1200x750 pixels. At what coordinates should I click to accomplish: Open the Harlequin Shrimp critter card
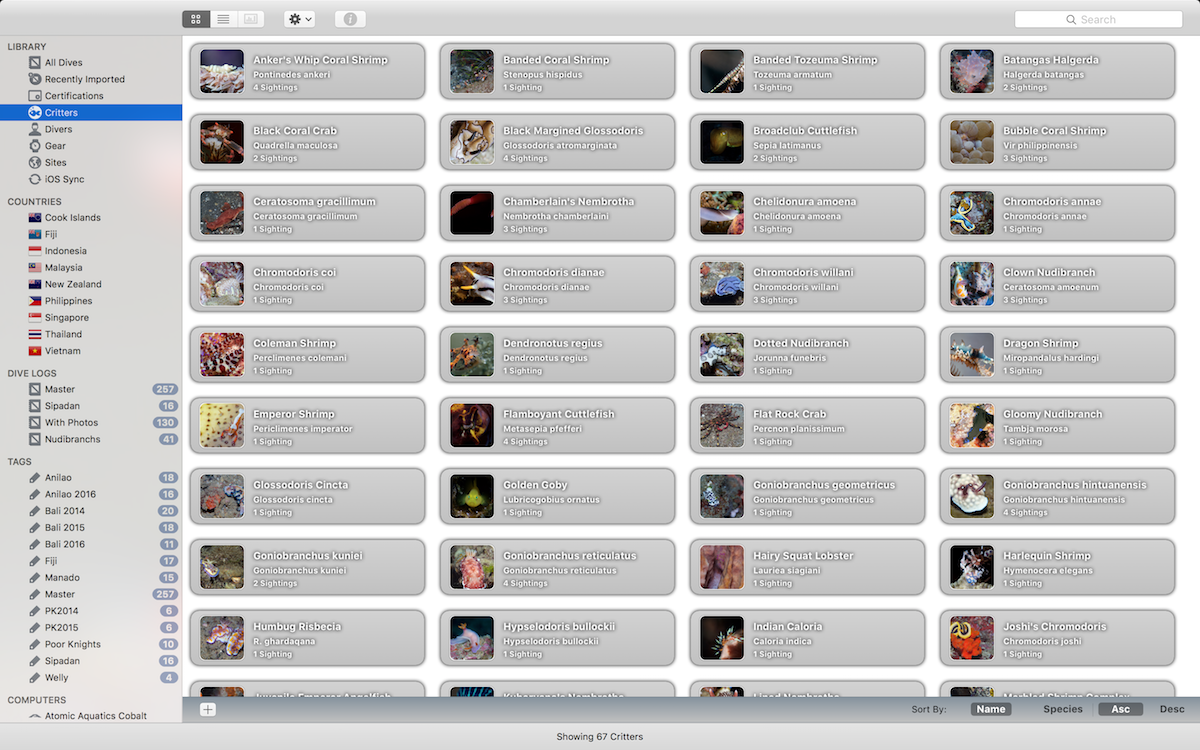pyautogui.click(x=1057, y=568)
